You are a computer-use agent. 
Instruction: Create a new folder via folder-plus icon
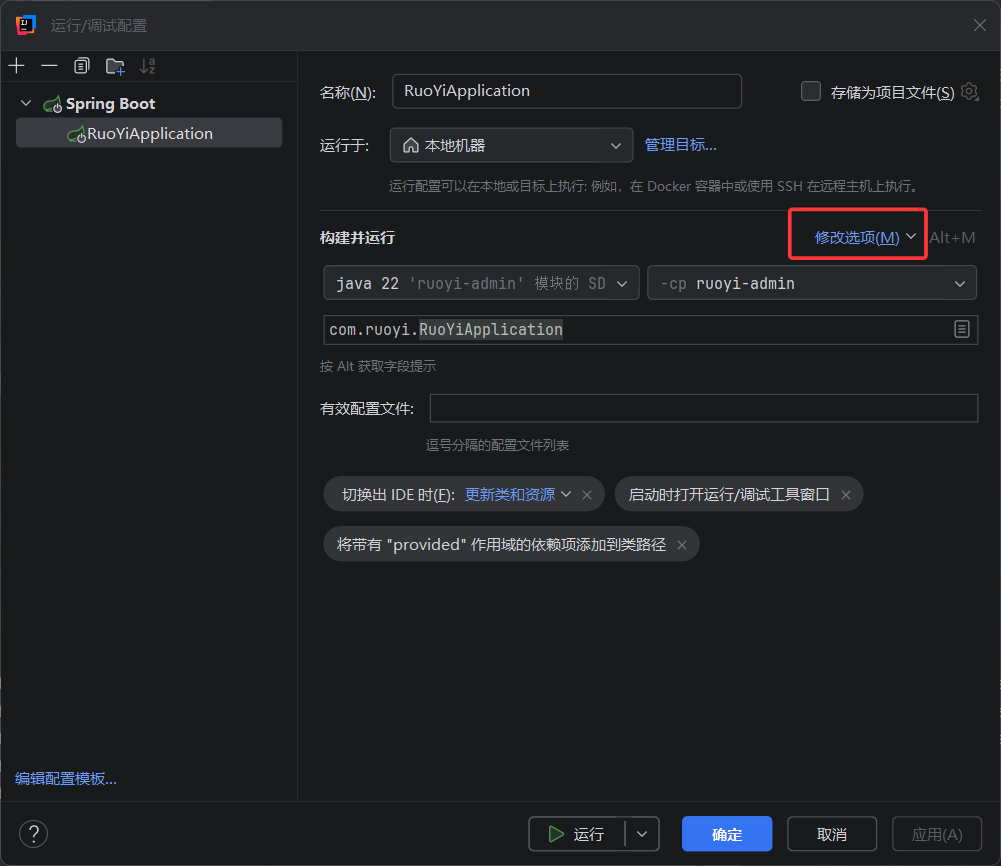(115, 66)
